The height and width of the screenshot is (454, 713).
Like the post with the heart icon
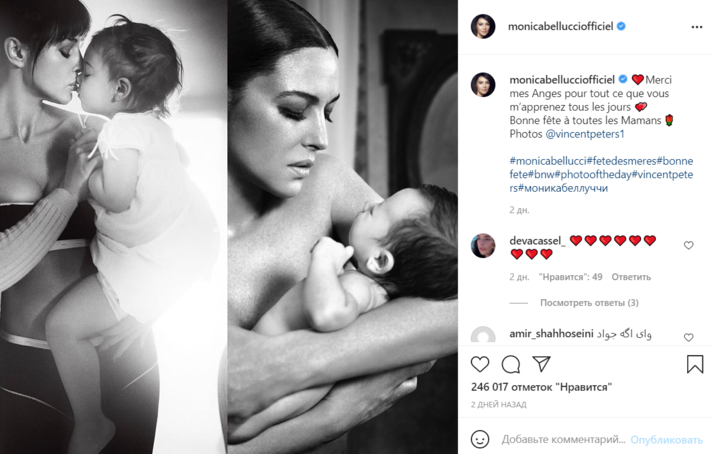[x=480, y=364]
